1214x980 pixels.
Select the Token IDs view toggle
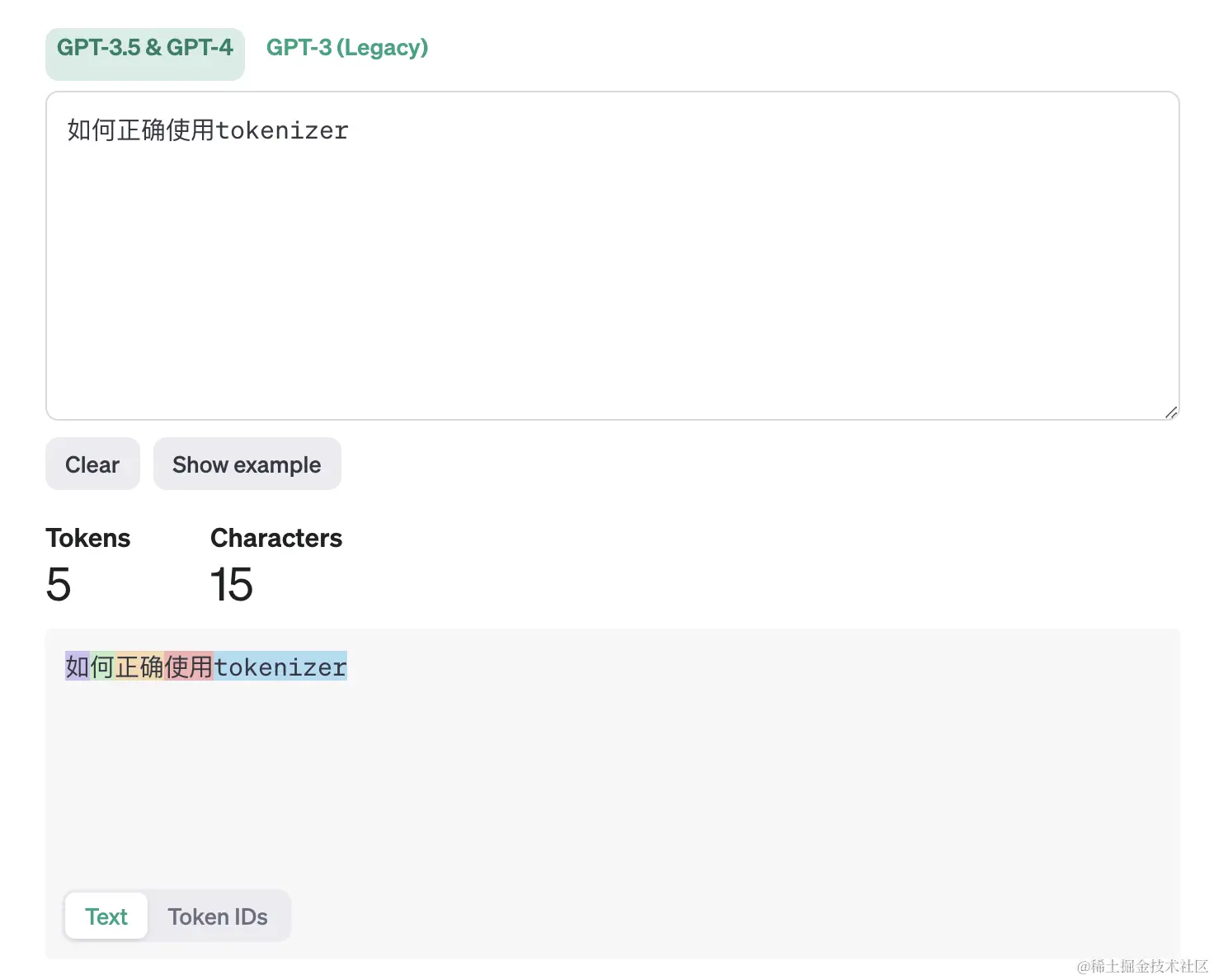[x=218, y=916]
